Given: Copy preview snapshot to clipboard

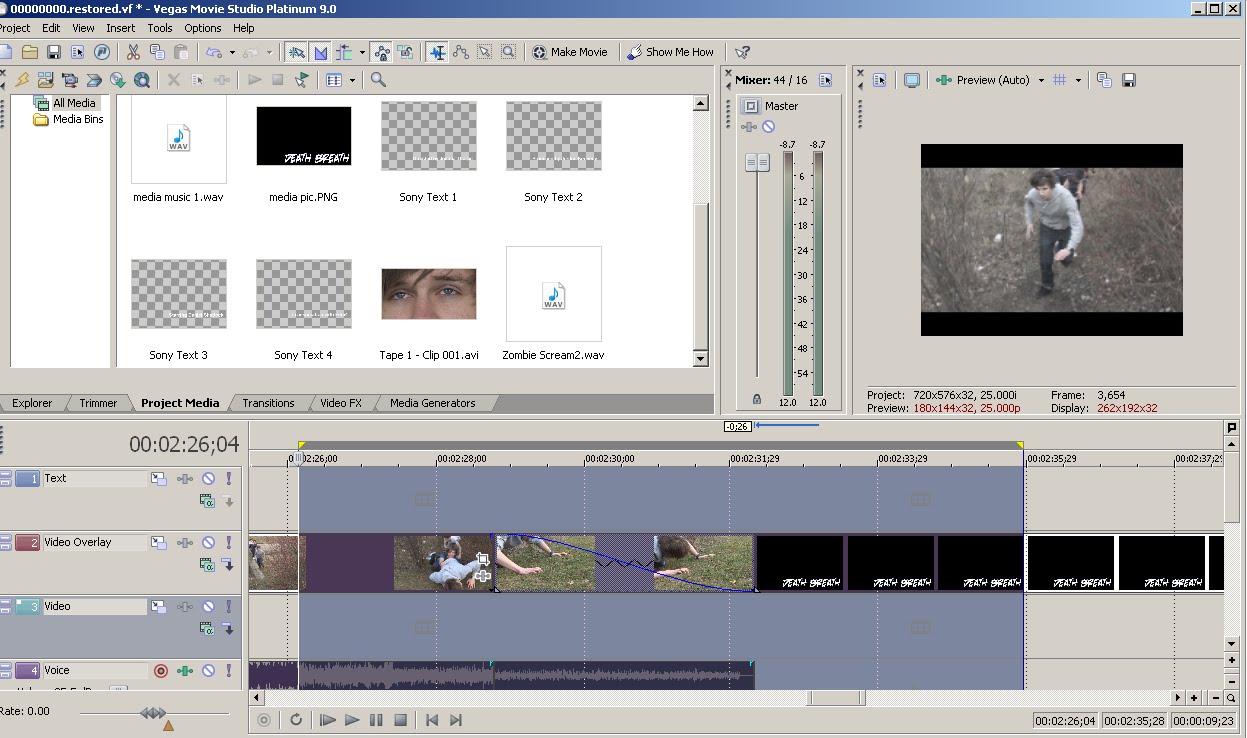Looking at the screenshot, I should click(1104, 80).
